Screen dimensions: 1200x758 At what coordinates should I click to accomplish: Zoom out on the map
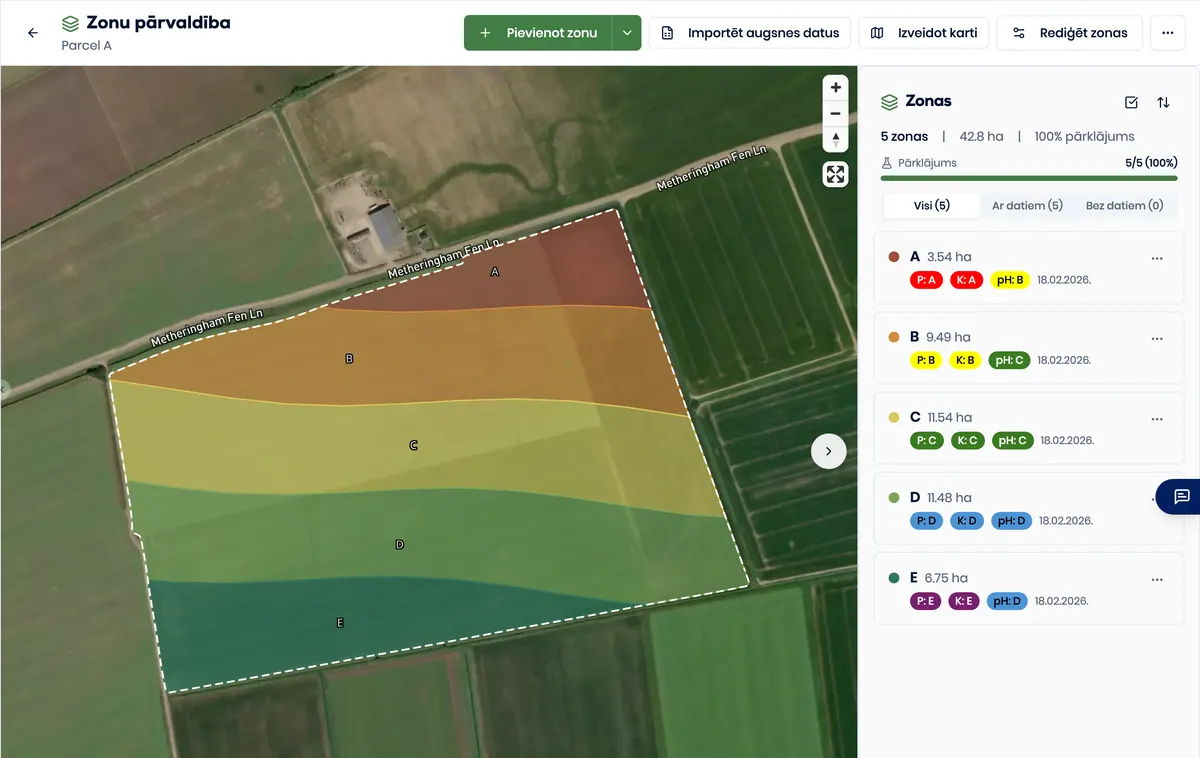point(836,113)
